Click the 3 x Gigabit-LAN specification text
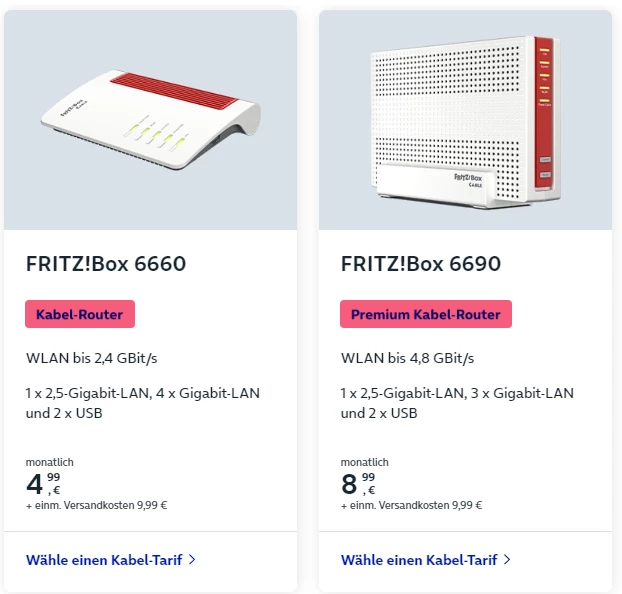The width and height of the screenshot is (622, 594). (523, 393)
